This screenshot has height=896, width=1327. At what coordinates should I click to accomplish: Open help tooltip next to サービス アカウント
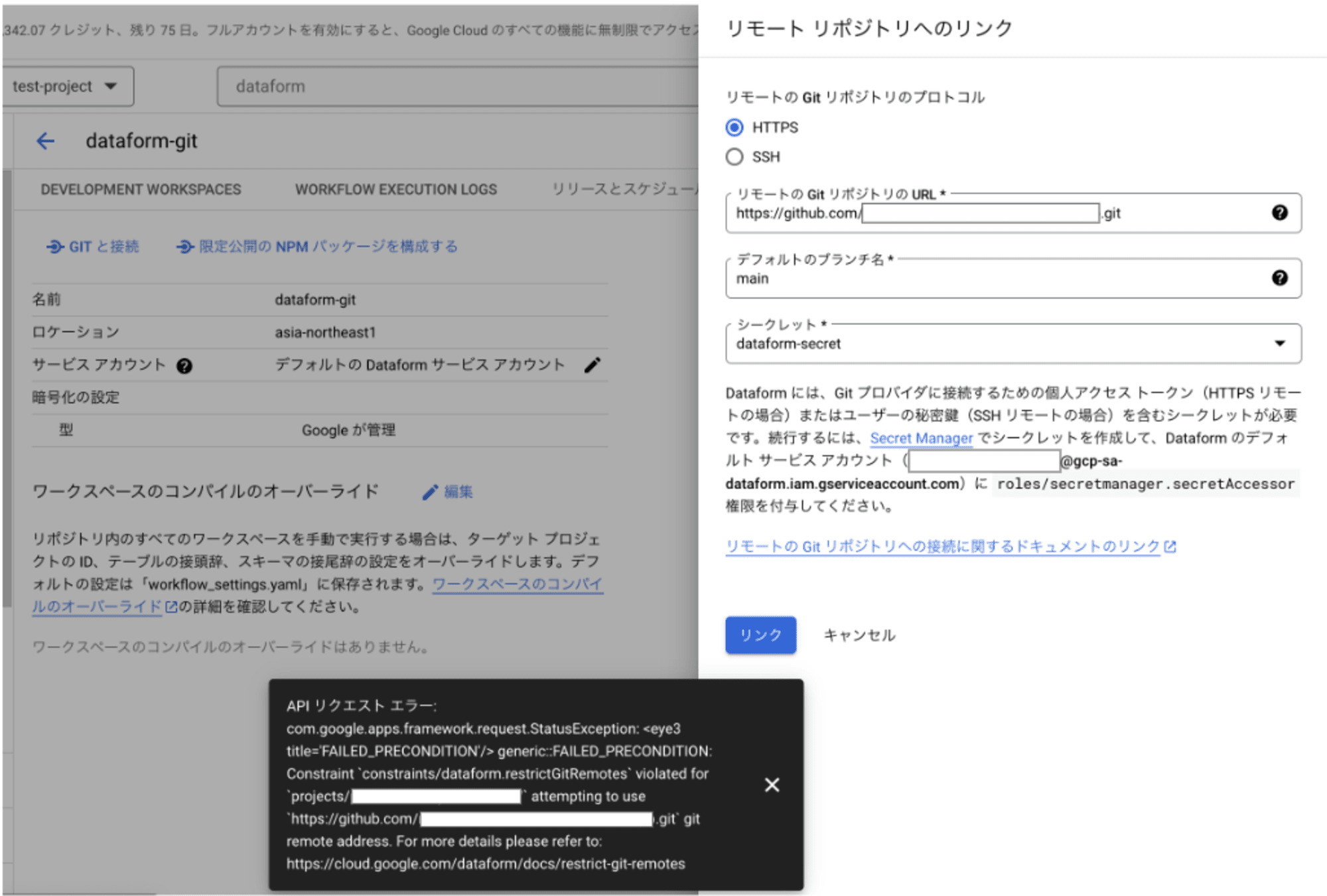(x=184, y=365)
